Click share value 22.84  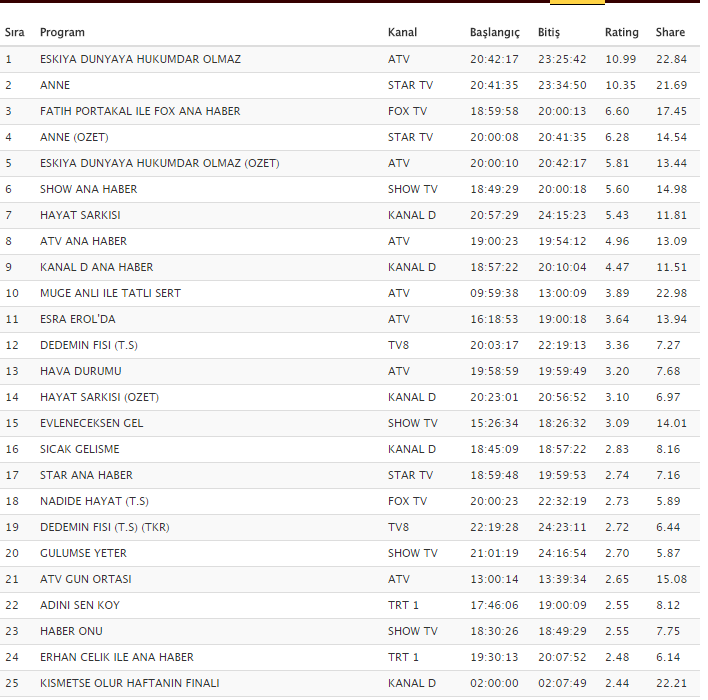point(671,59)
